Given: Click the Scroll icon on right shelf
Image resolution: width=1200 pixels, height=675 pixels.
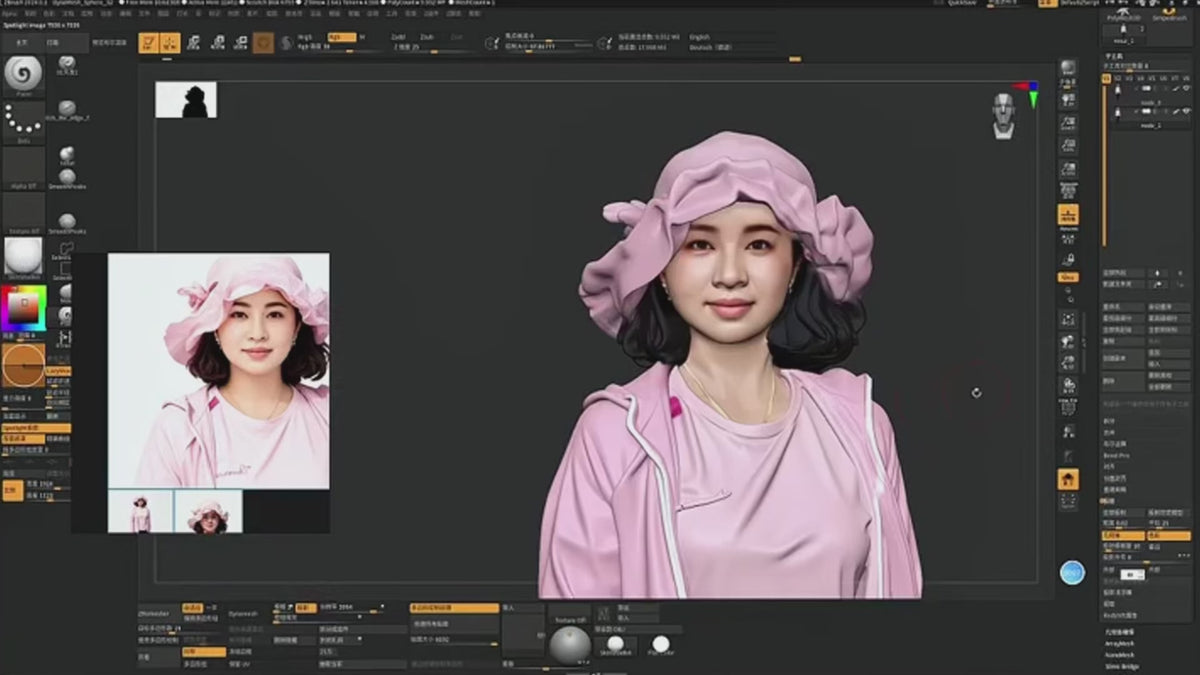Looking at the screenshot, I should coord(1068,99).
